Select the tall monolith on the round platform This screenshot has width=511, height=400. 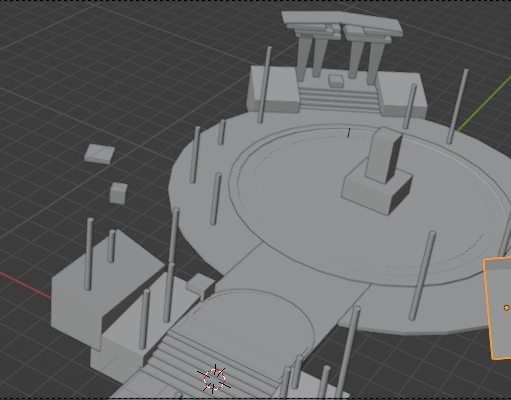[383, 155]
